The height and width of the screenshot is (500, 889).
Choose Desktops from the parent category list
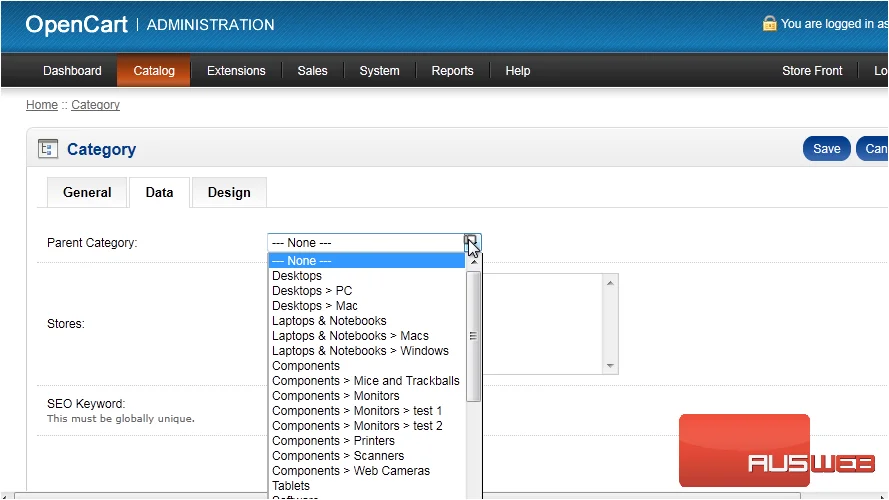click(x=366, y=276)
